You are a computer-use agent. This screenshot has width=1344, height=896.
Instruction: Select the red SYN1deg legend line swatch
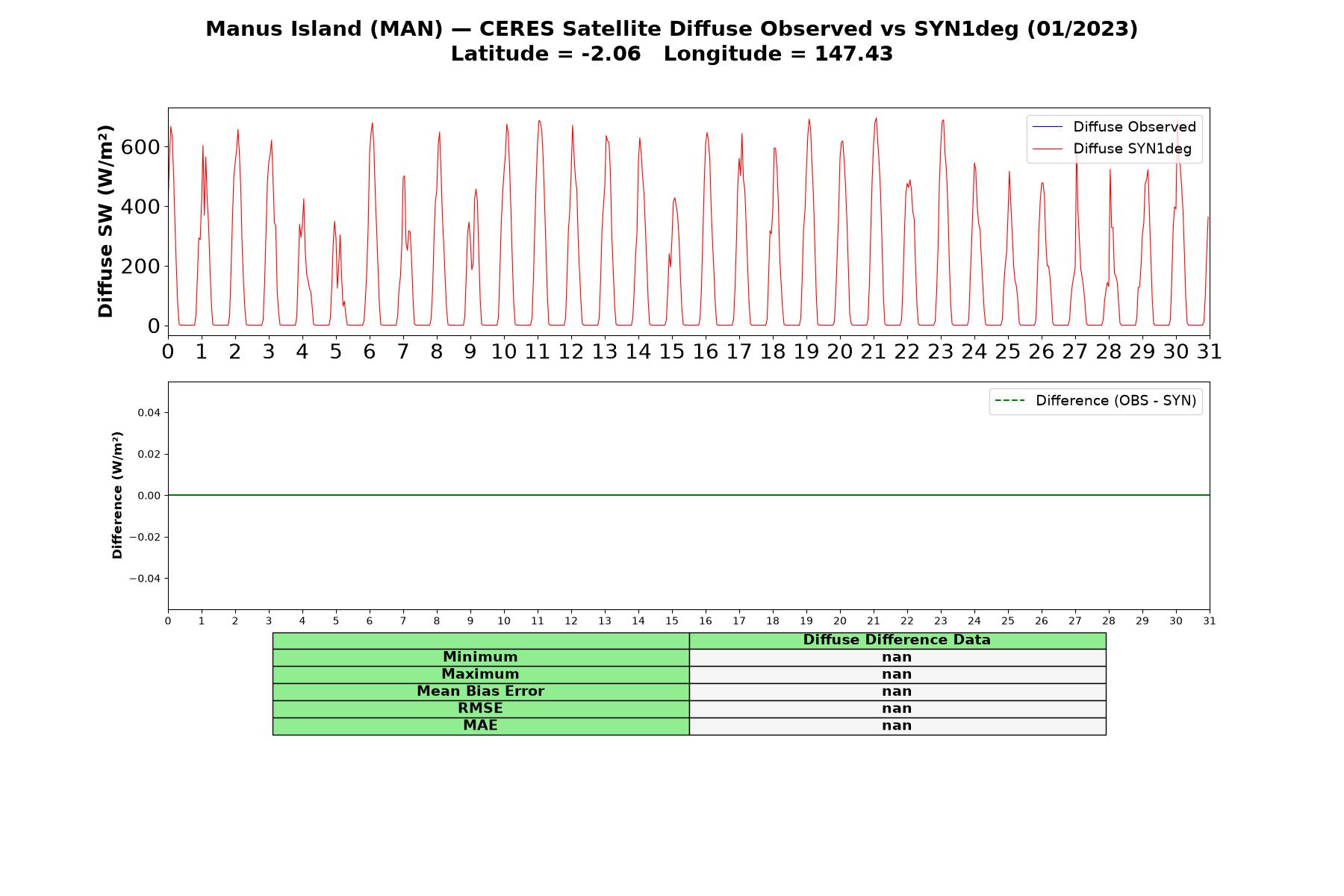tap(1047, 149)
